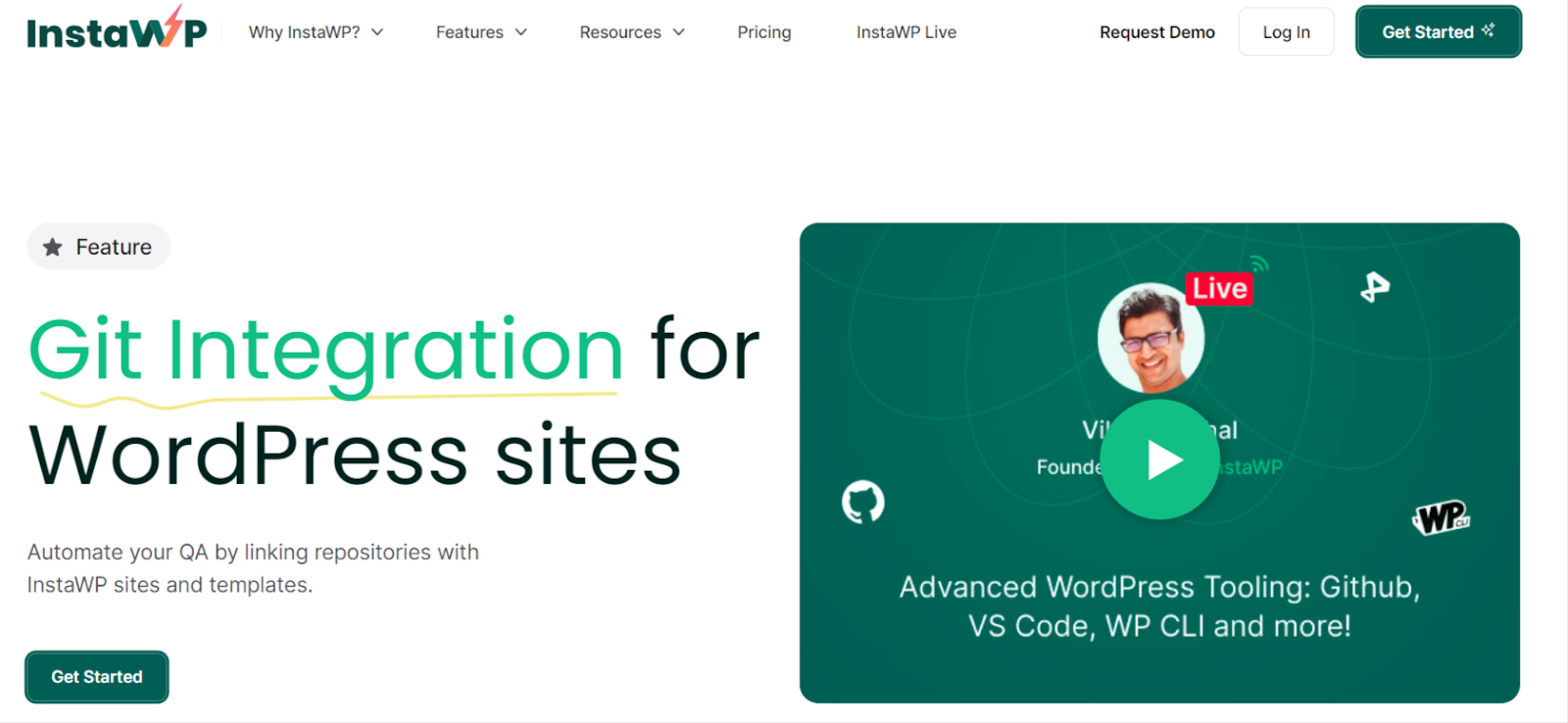
Task: Click the WordPress sites heading text
Action: coord(355,456)
